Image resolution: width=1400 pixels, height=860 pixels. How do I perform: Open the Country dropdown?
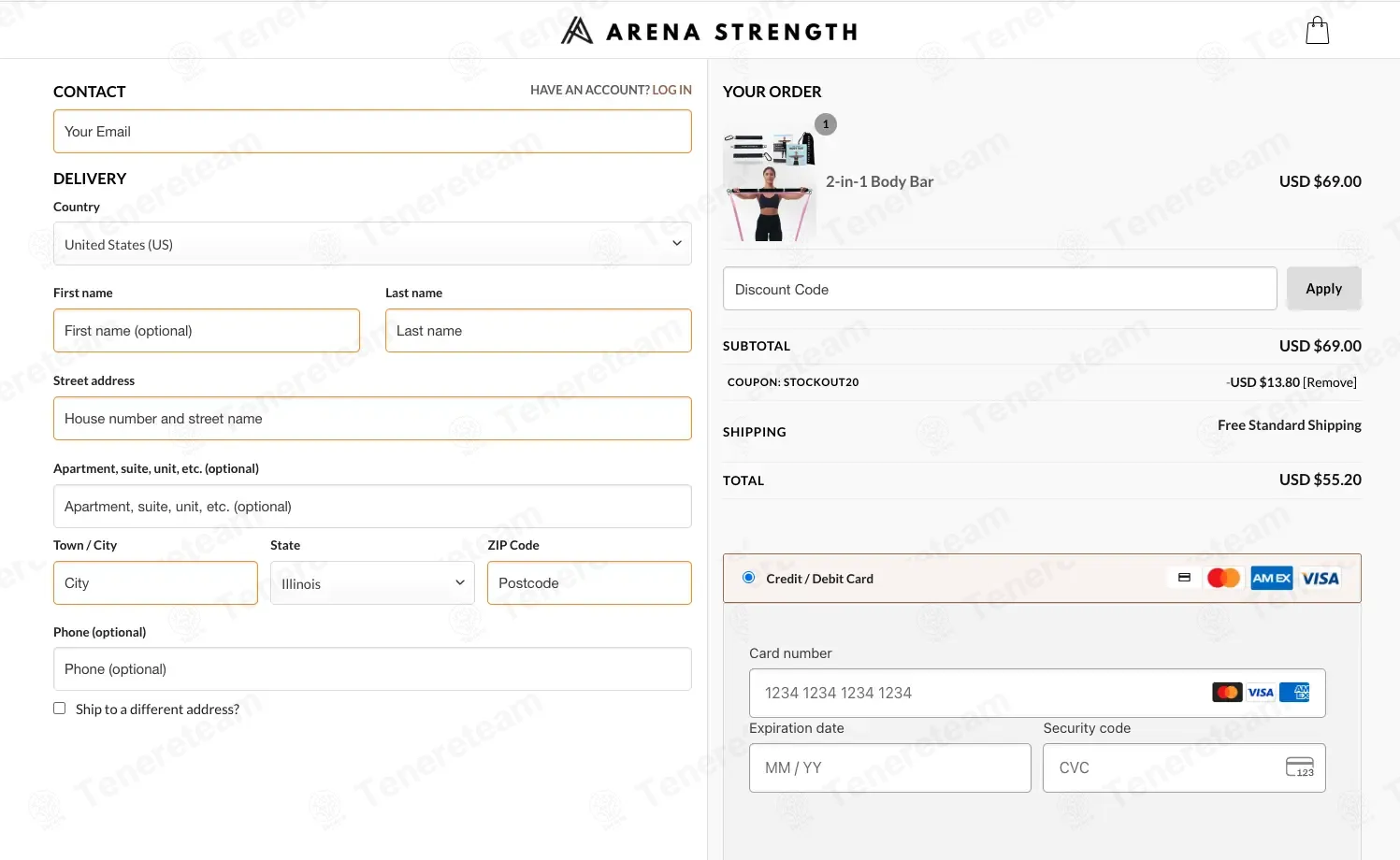click(x=372, y=244)
